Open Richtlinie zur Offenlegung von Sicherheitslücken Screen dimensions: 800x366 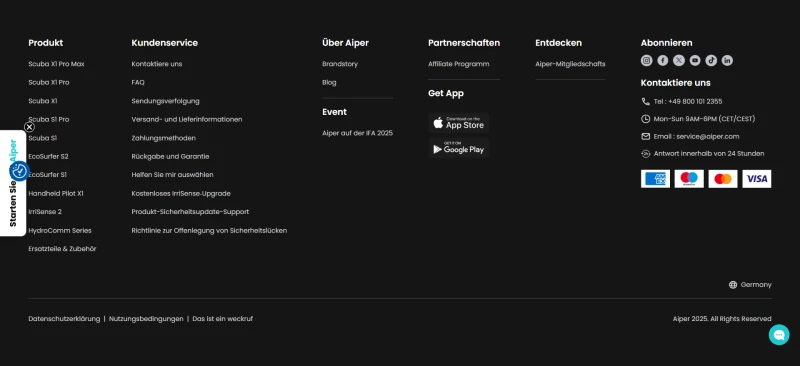tap(209, 231)
